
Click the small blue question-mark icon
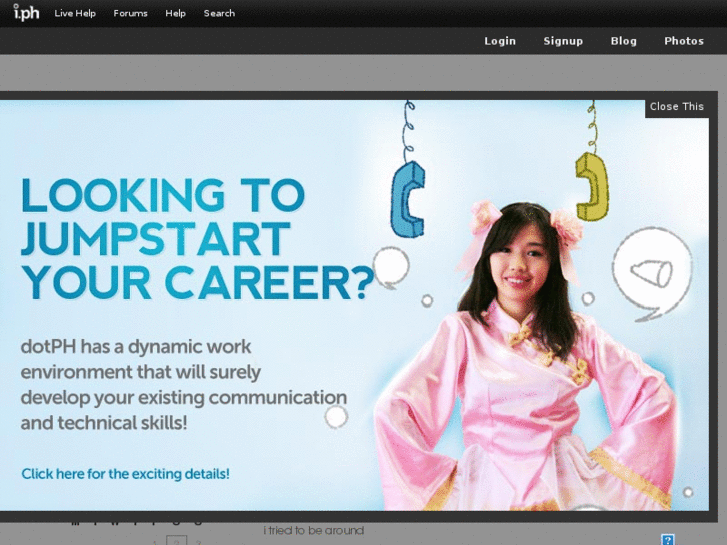tap(667, 539)
